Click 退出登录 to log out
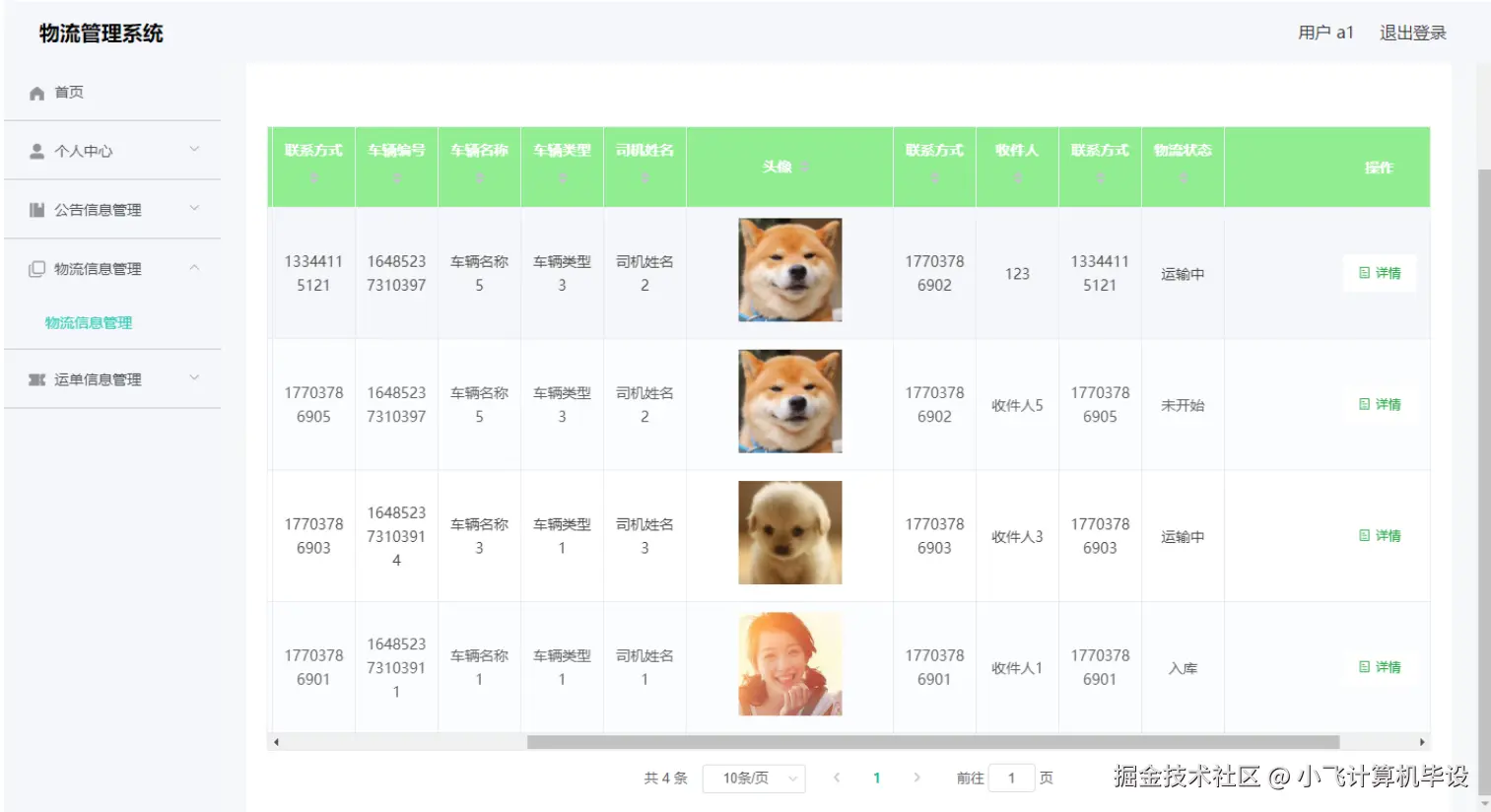1491x812 pixels. 1412,33
